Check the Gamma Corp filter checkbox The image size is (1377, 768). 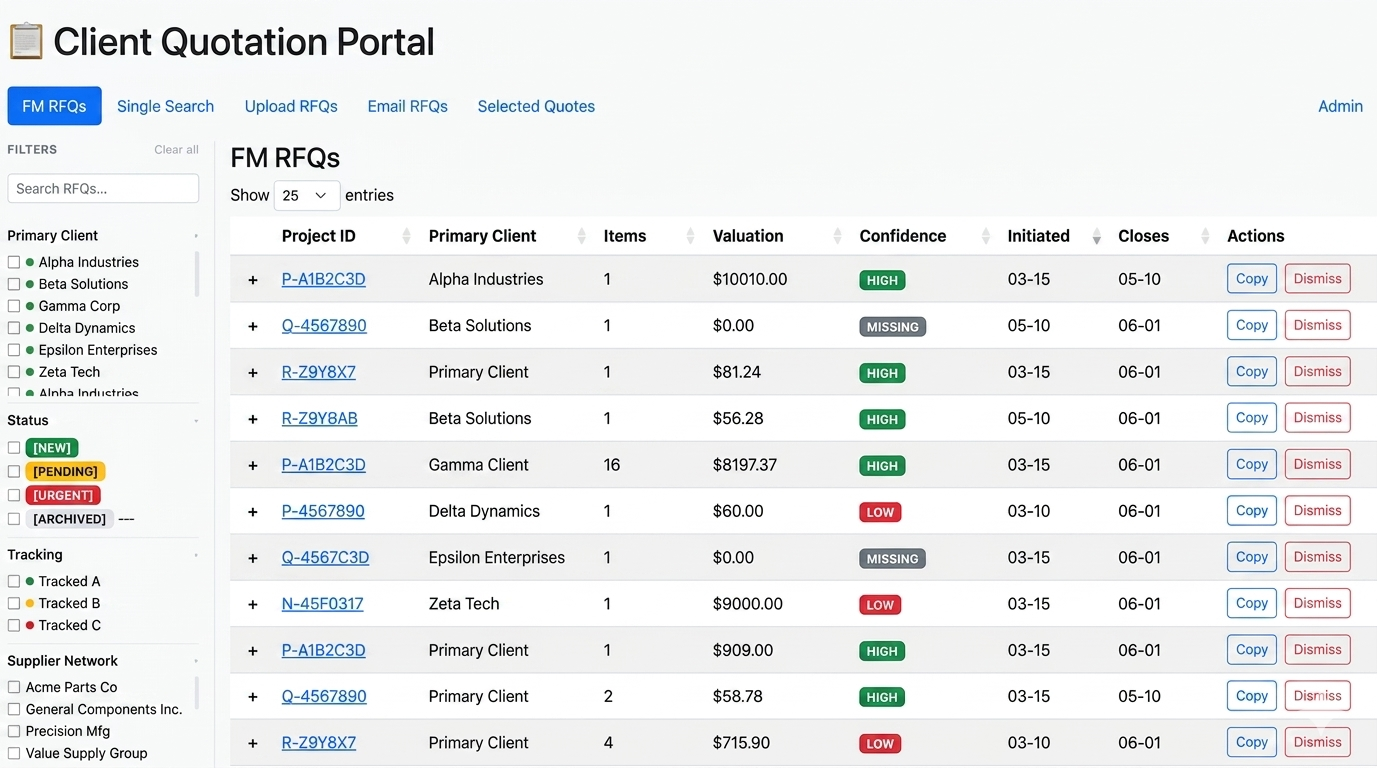coord(14,306)
